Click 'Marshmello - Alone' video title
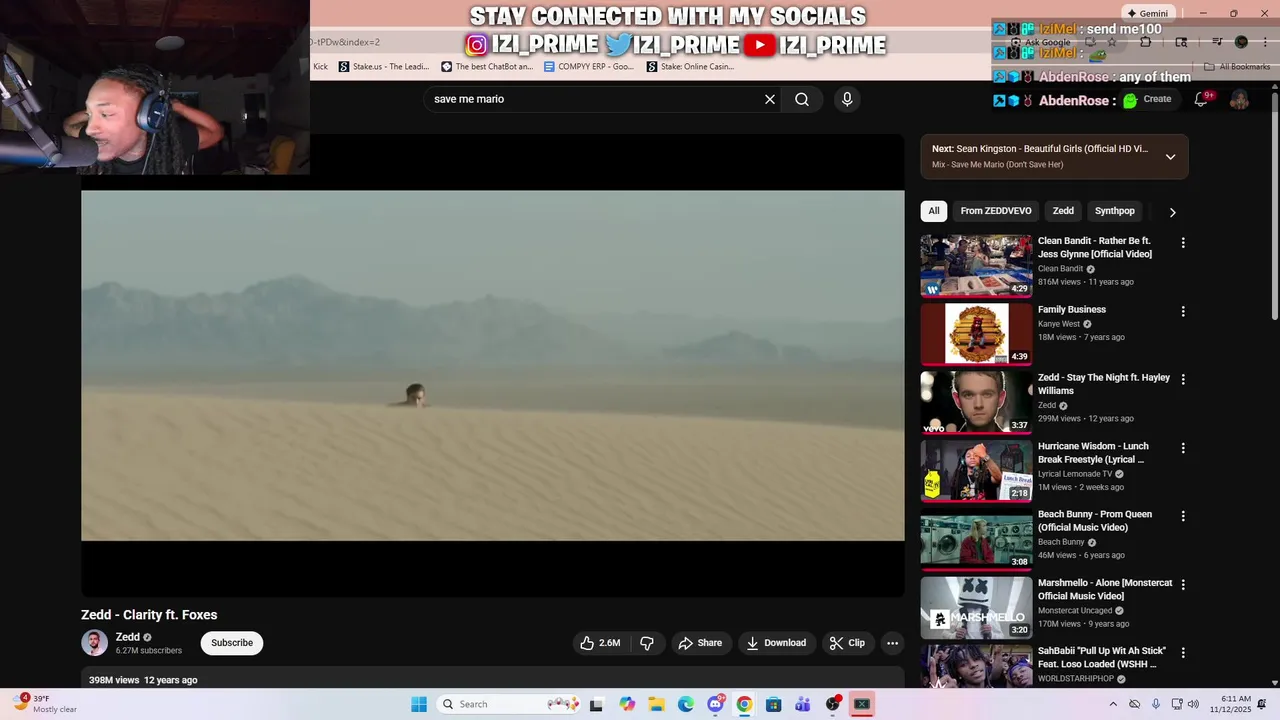The image size is (1280, 720). click(x=1105, y=589)
